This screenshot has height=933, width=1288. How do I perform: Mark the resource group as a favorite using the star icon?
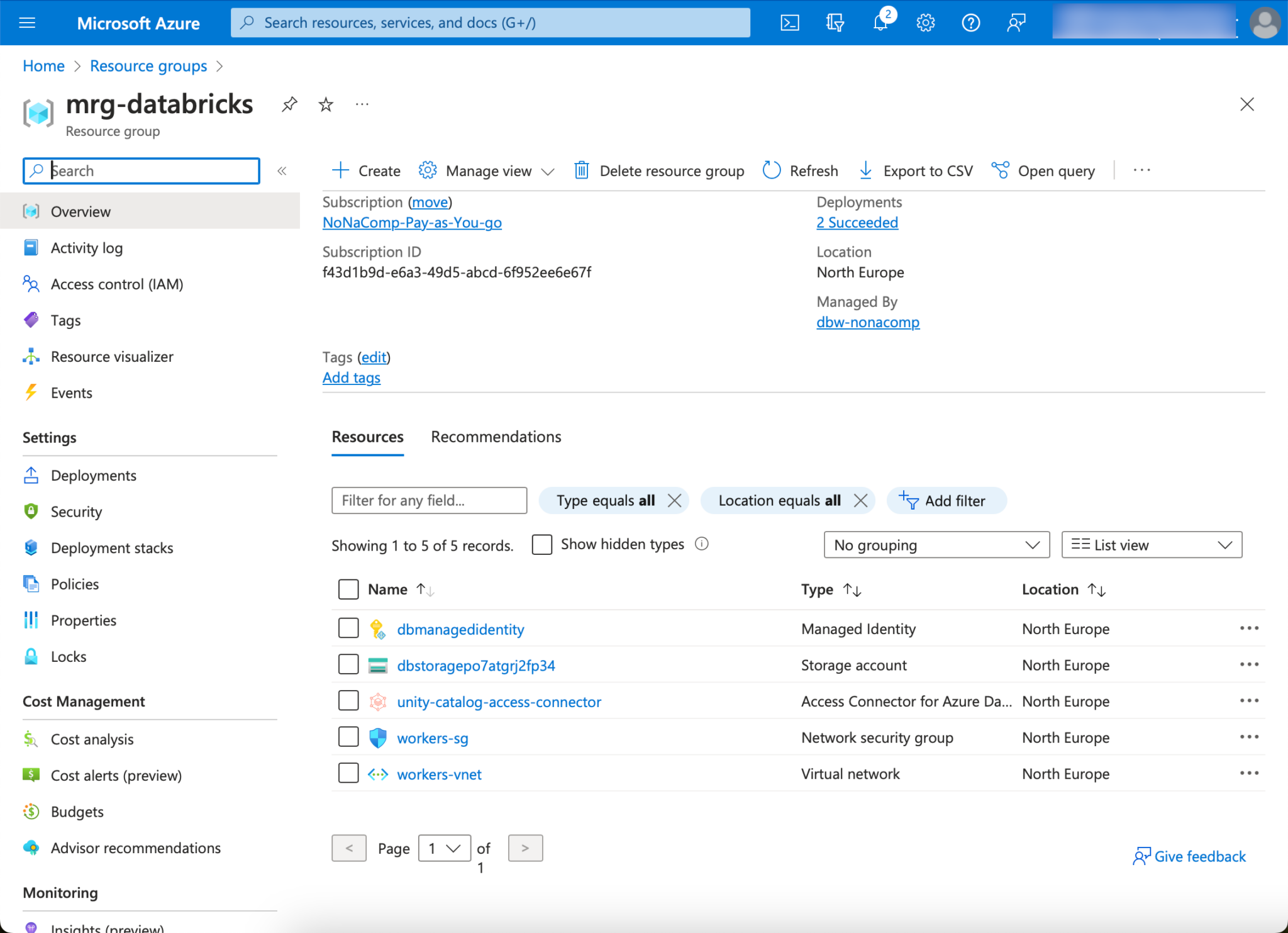(x=326, y=104)
